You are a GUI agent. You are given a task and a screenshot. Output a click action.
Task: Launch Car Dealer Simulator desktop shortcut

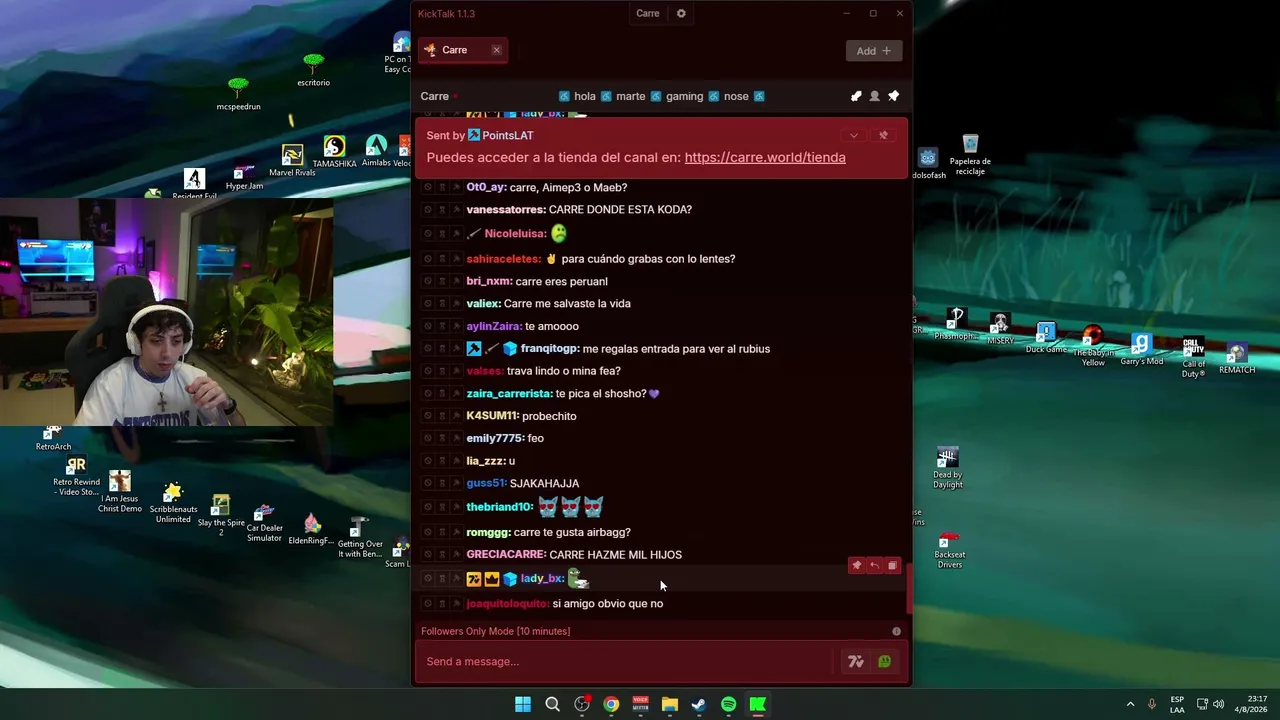coord(264,523)
